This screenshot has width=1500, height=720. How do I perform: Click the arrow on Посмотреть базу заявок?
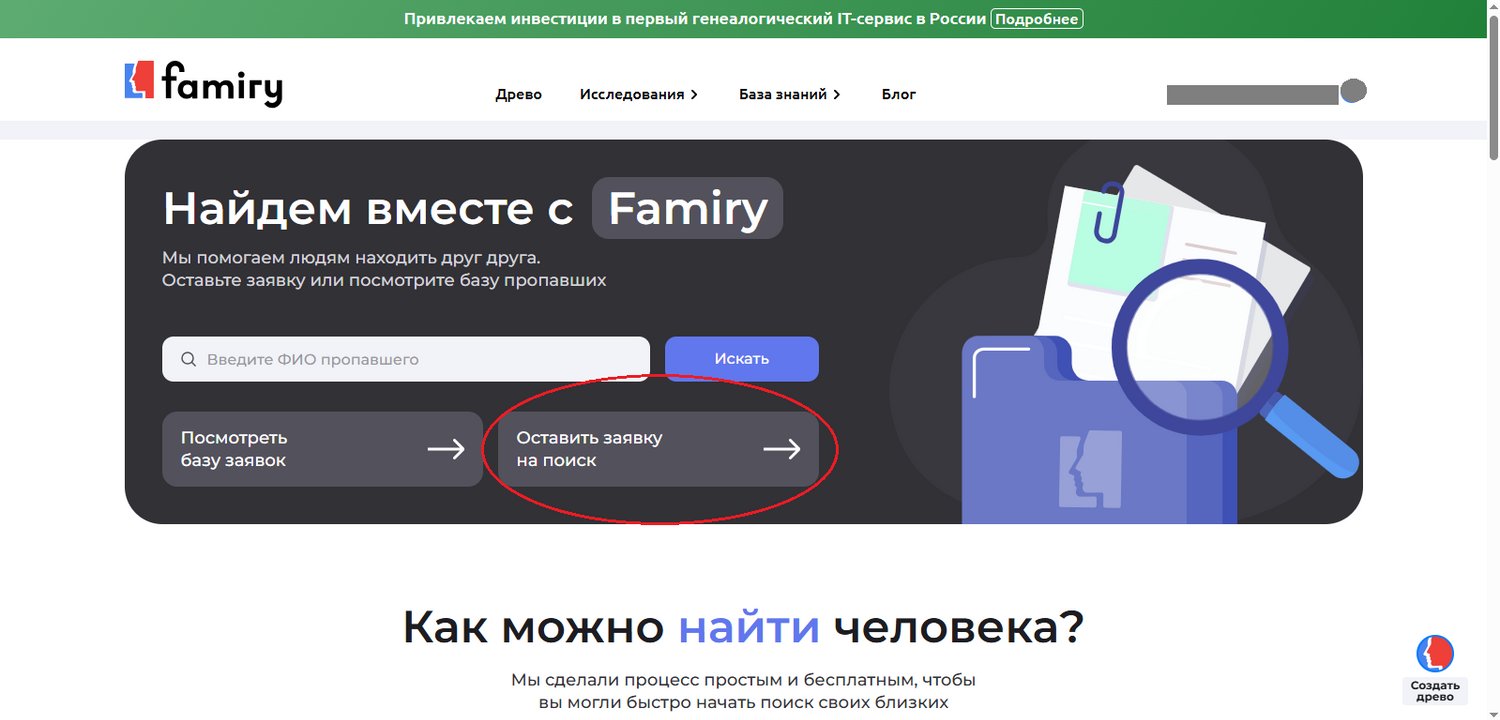coord(446,449)
